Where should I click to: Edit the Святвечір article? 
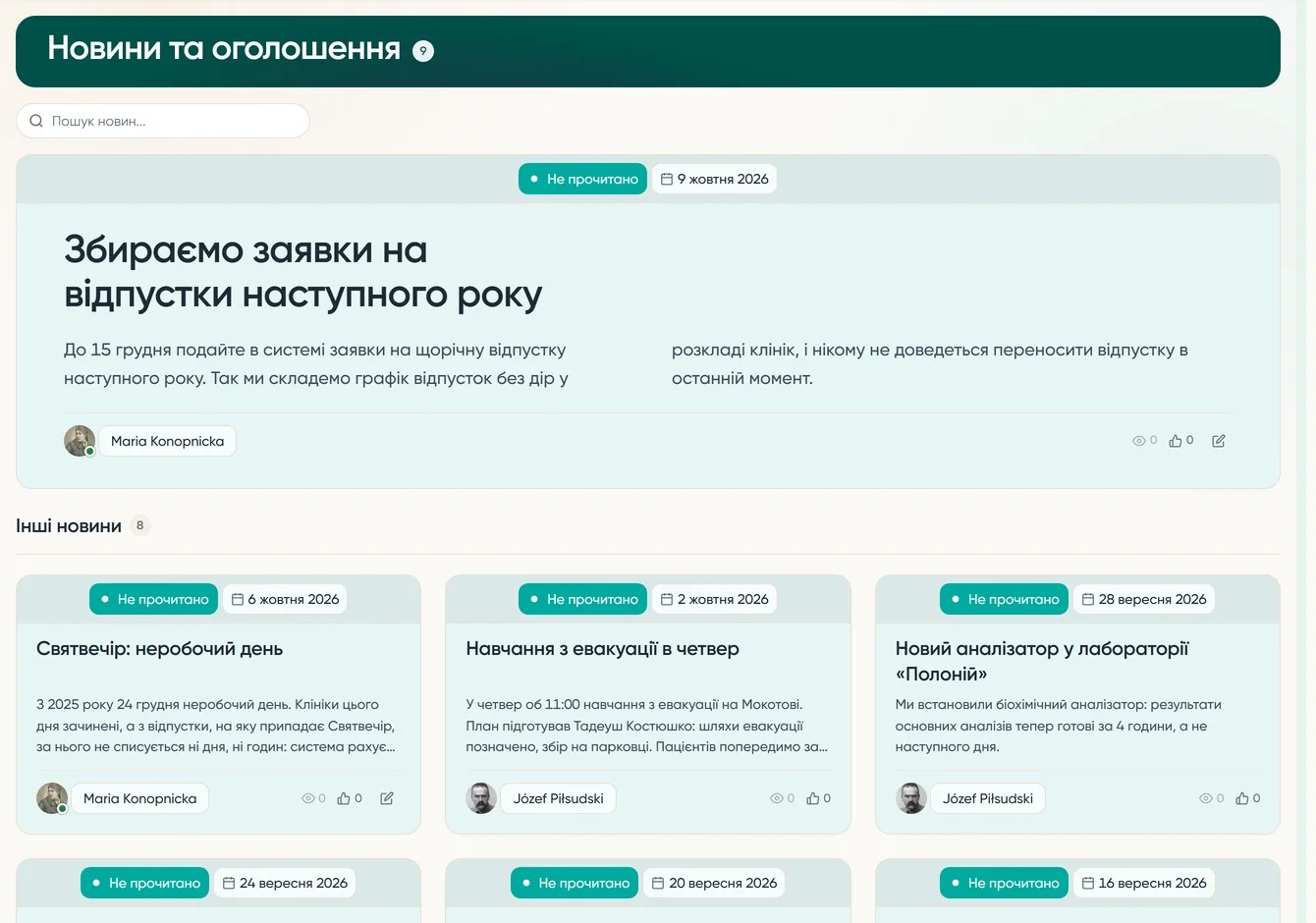coord(387,798)
